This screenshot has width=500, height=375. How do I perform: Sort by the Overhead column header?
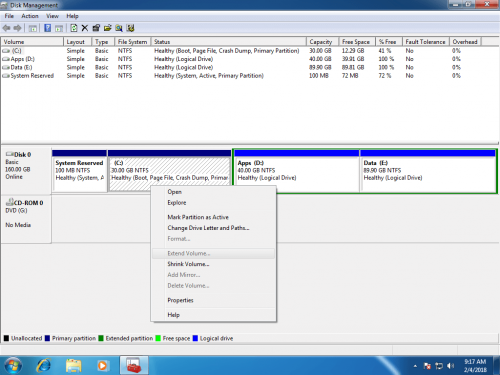point(465,42)
